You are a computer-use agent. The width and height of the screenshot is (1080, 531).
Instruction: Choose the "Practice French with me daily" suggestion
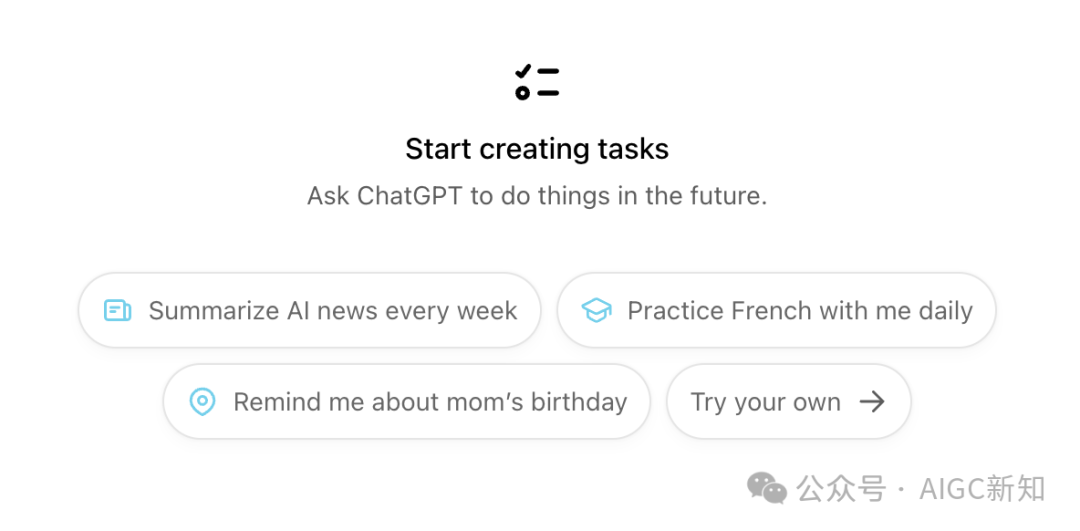click(776, 310)
